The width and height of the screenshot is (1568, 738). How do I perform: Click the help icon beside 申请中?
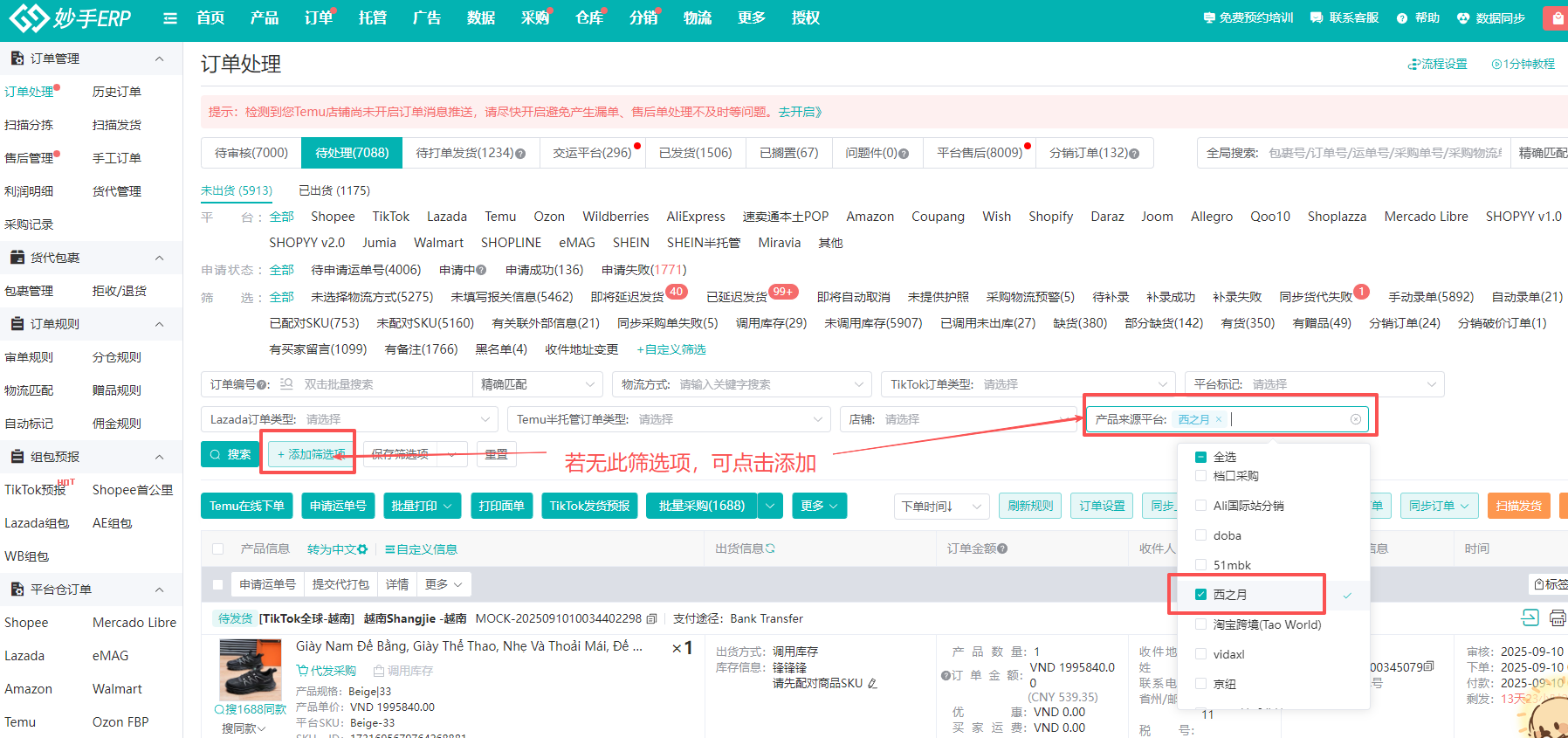(x=481, y=271)
